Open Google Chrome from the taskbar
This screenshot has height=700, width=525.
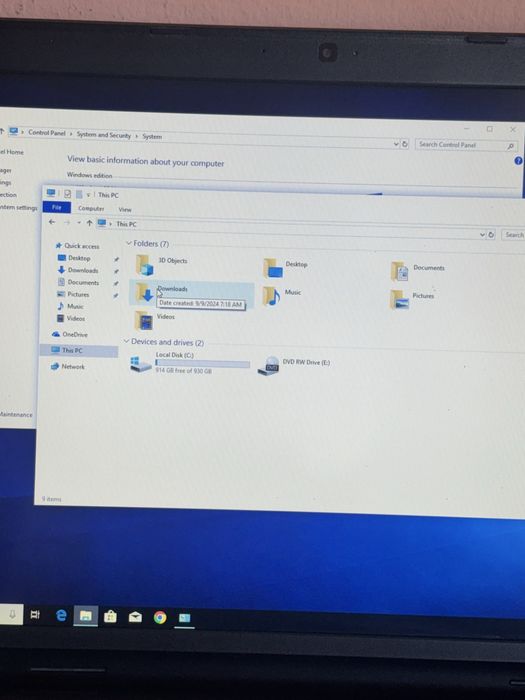(160, 617)
